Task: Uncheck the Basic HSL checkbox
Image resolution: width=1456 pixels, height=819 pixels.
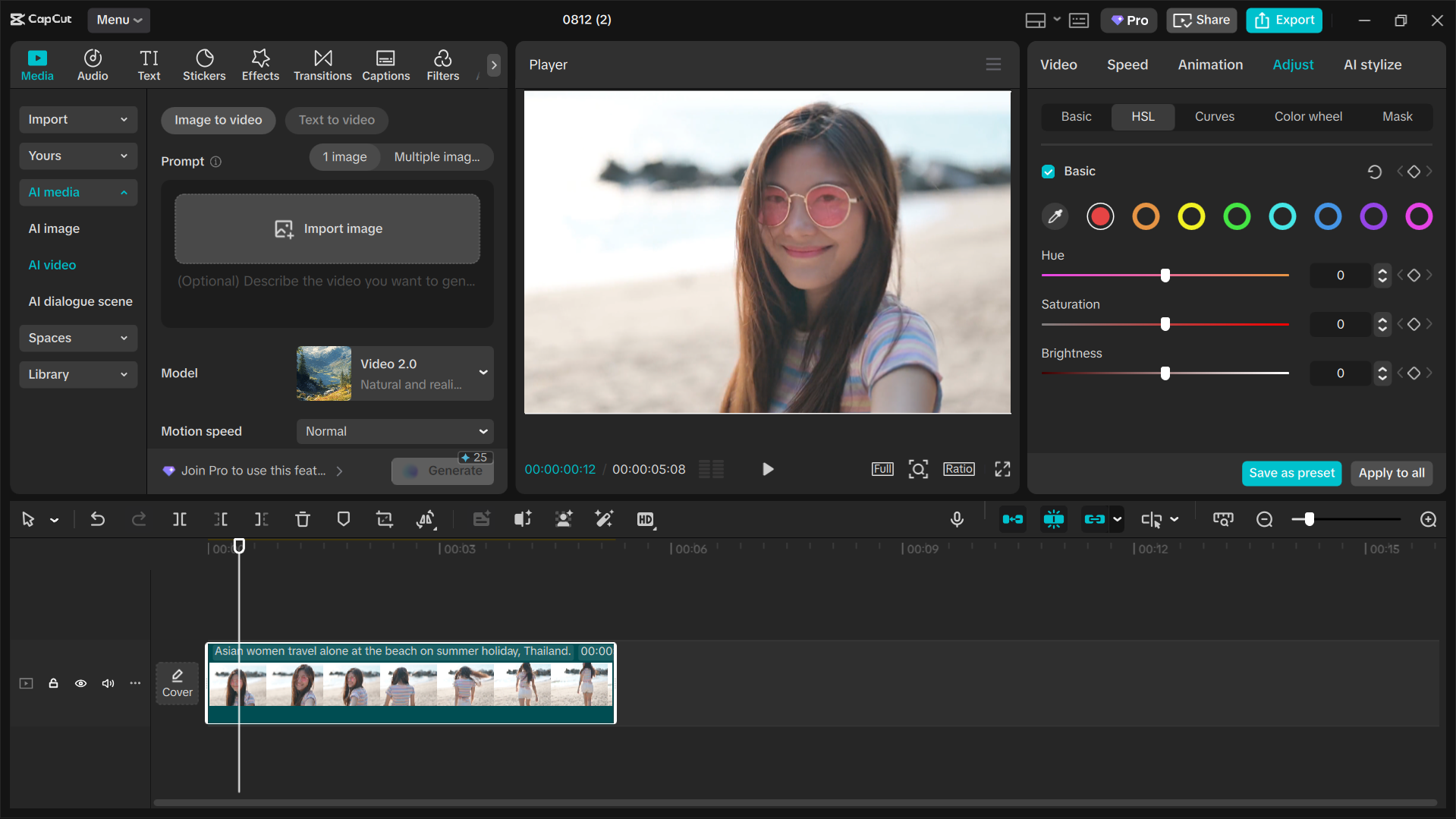Action: pyautogui.click(x=1049, y=172)
